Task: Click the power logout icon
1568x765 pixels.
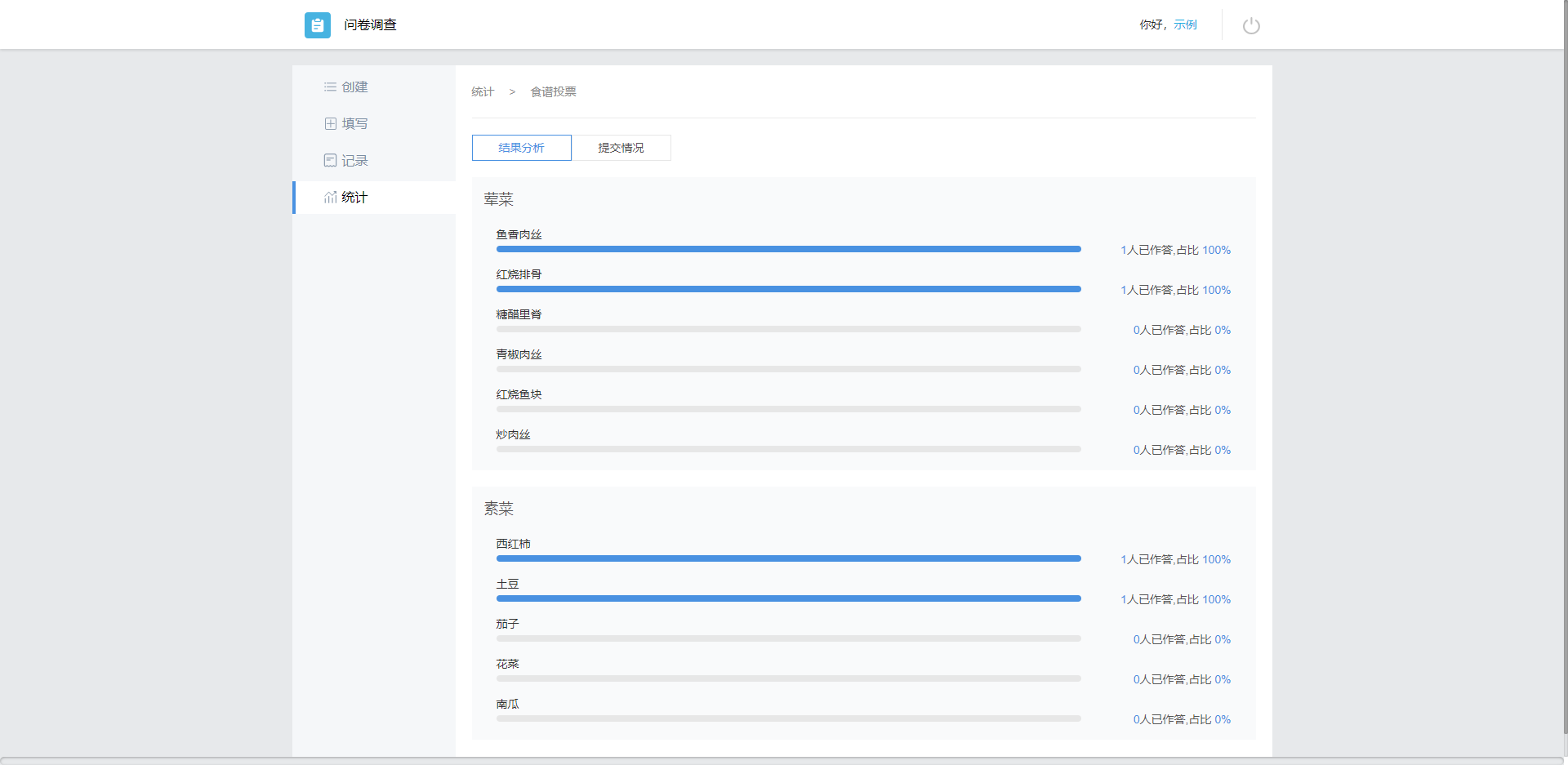Action: click(x=1251, y=25)
